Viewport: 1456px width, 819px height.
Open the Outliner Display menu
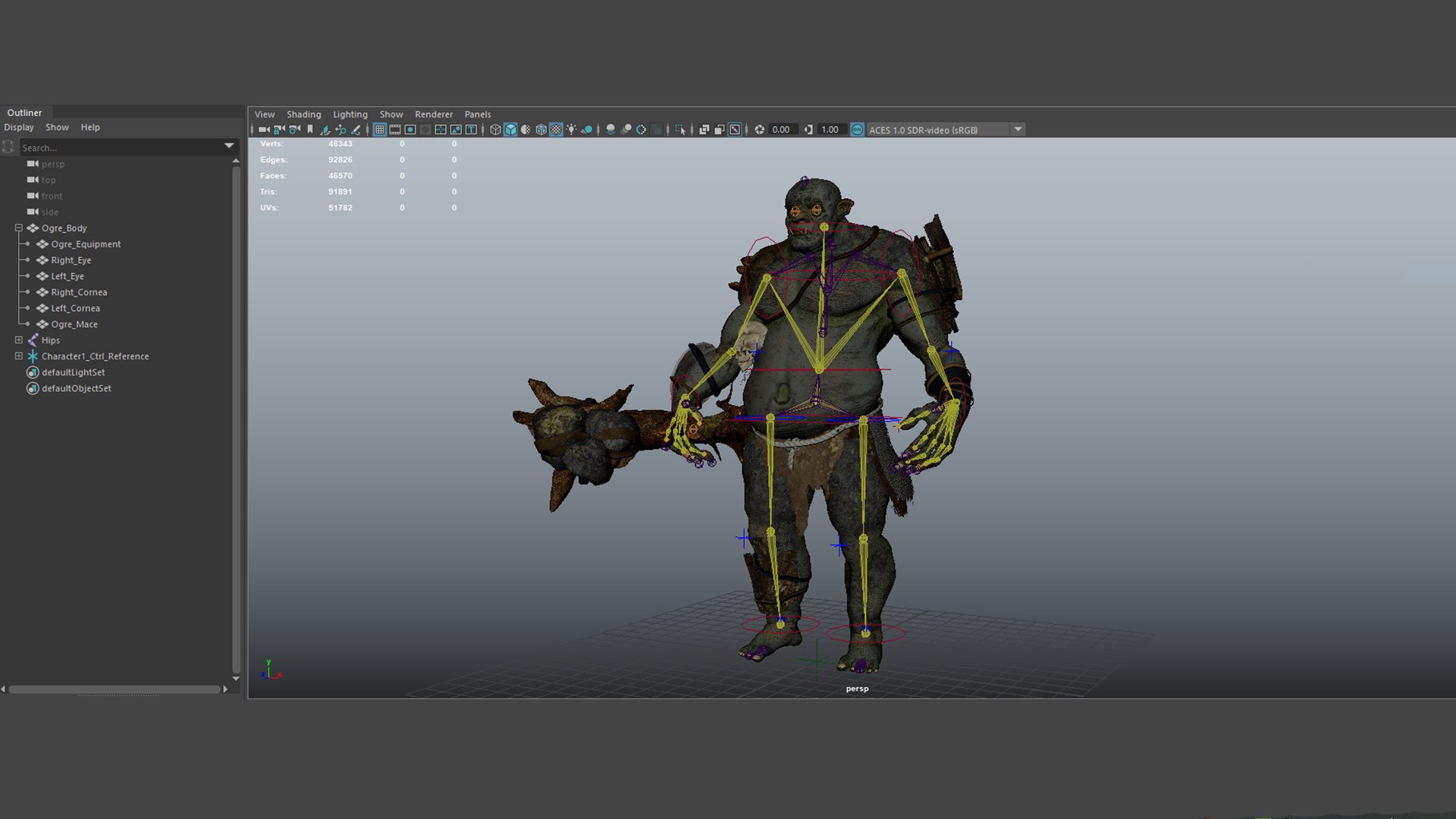(x=19, y=127)
